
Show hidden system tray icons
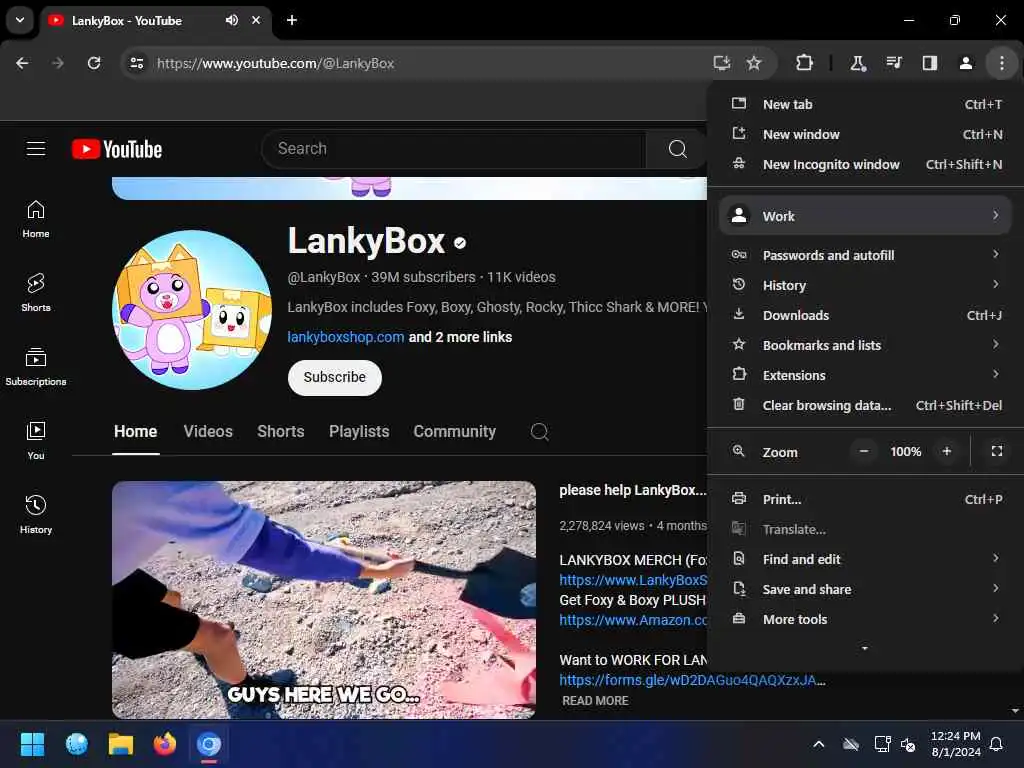pyautogui.click(x=818, y=744)
